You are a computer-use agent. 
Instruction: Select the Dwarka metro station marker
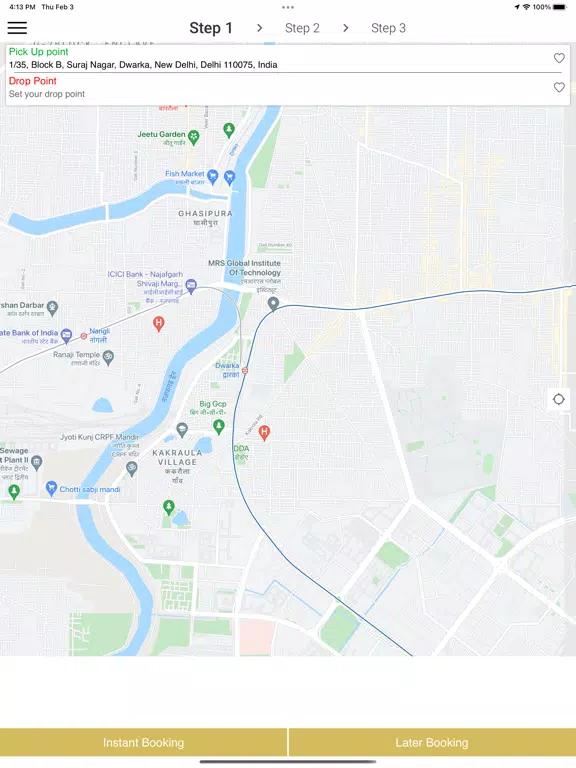(245, 371)
